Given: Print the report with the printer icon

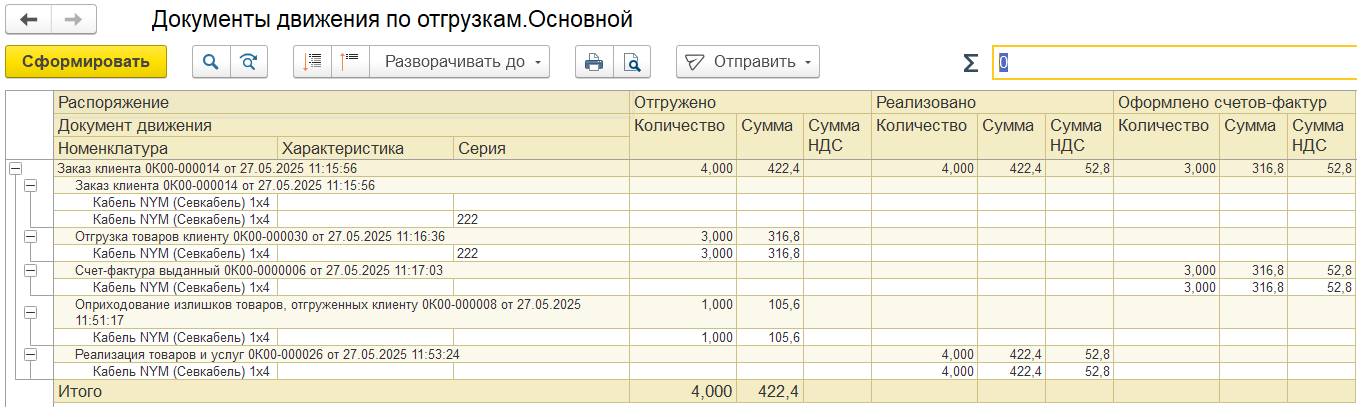Looking at the screenshot, I should click(x=594, y=62).
